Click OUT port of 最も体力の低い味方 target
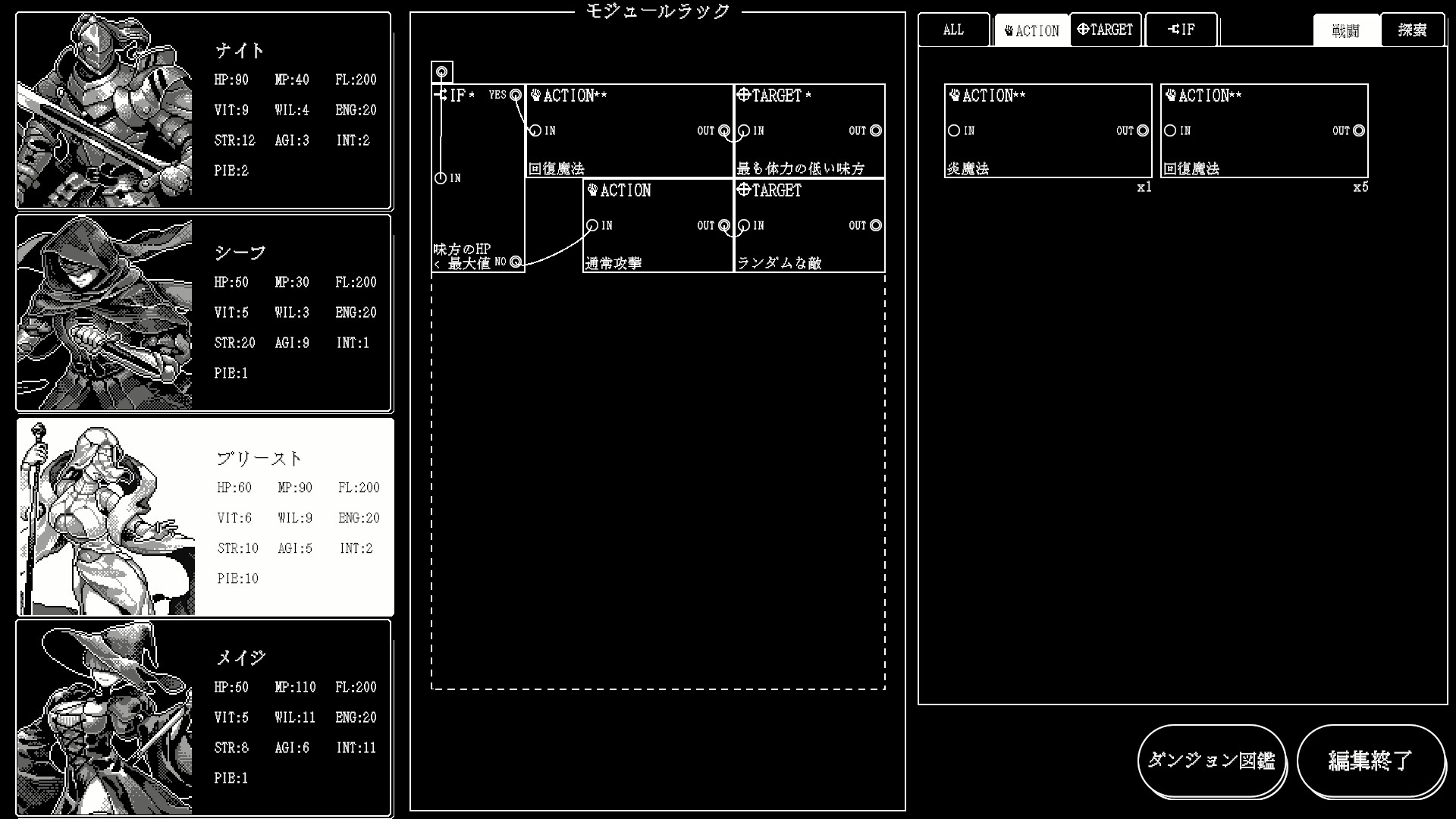This screenshot has height=819, width=1456. click(x=876, y=130)
